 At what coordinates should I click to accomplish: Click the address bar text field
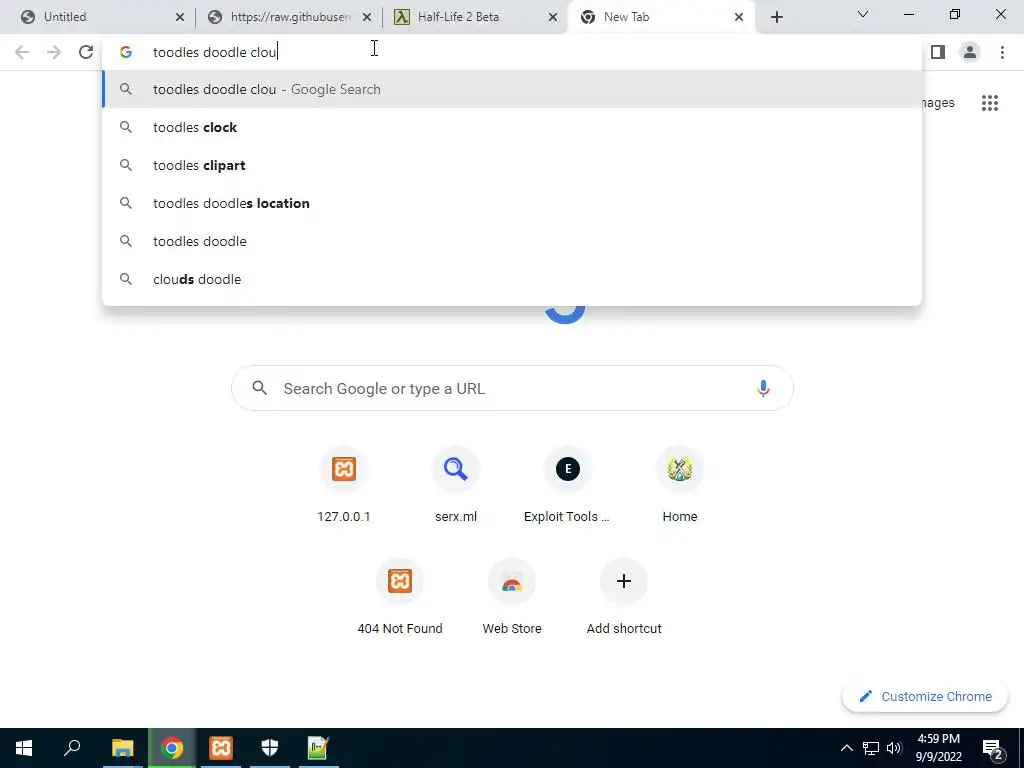coord(512,52)
